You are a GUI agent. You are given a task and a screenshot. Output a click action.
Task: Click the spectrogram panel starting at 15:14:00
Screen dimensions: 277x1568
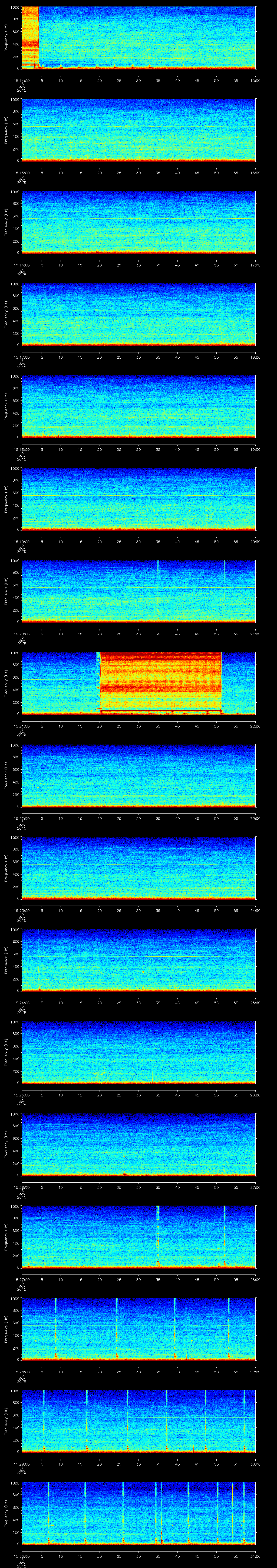[x=138, y=38]
